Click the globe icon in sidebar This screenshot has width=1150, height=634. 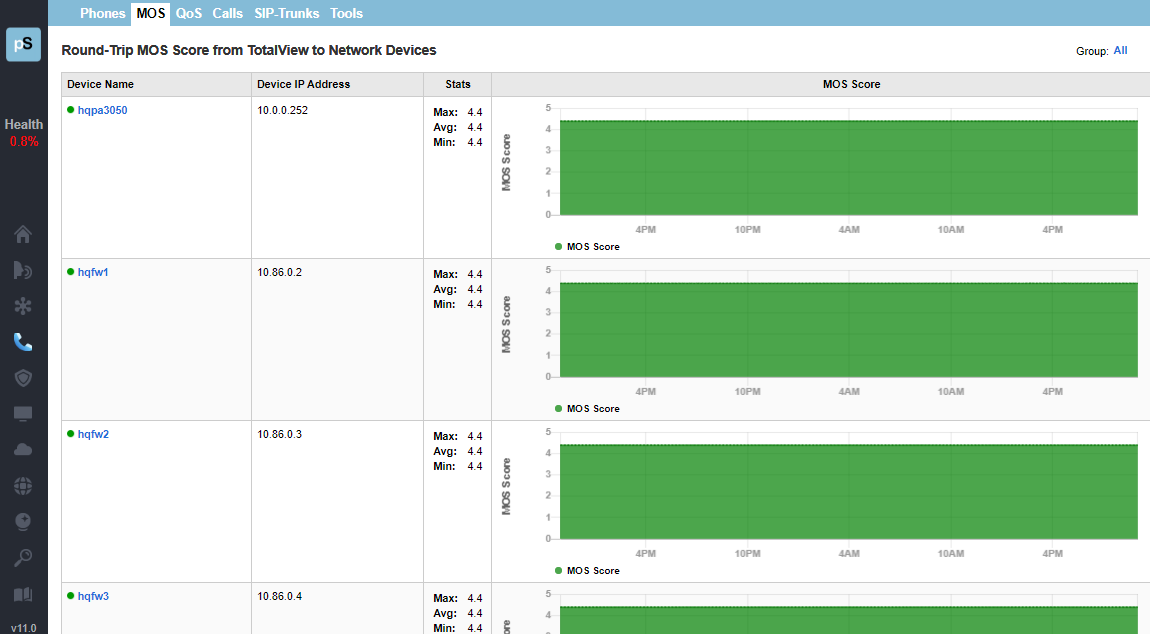coord(23,486)
